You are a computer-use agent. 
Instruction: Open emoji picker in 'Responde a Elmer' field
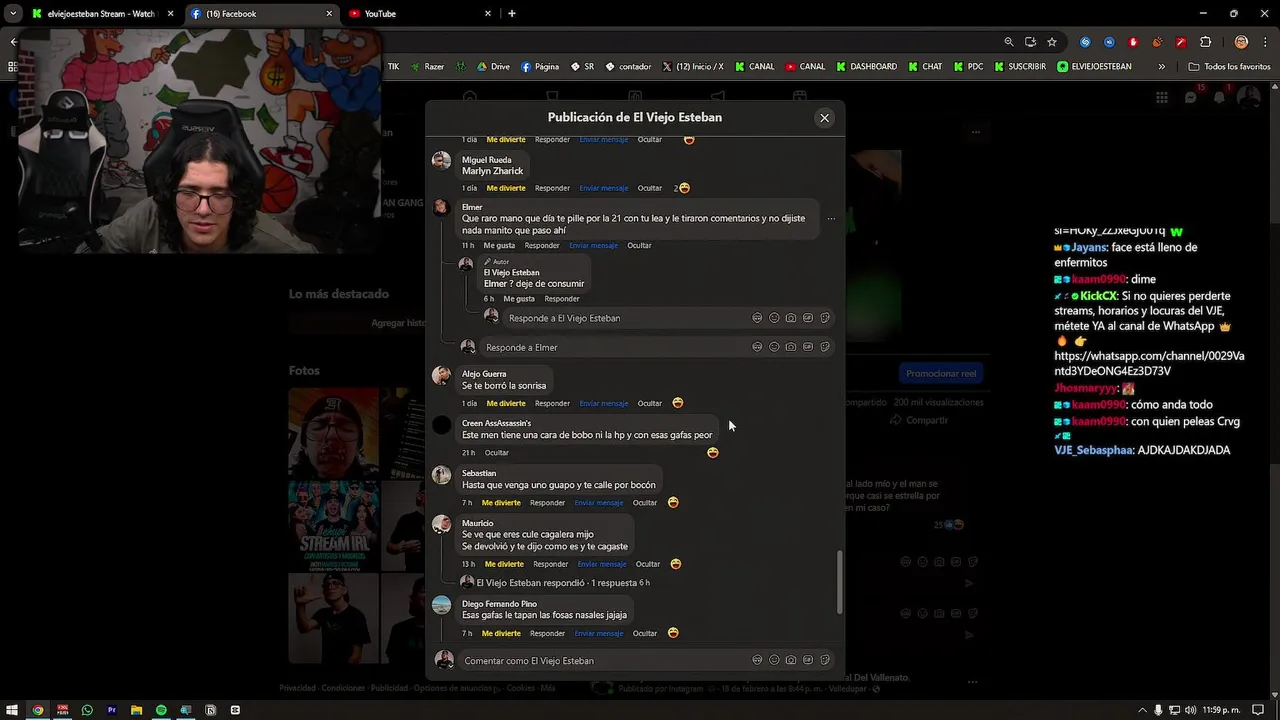coord(774,347)
